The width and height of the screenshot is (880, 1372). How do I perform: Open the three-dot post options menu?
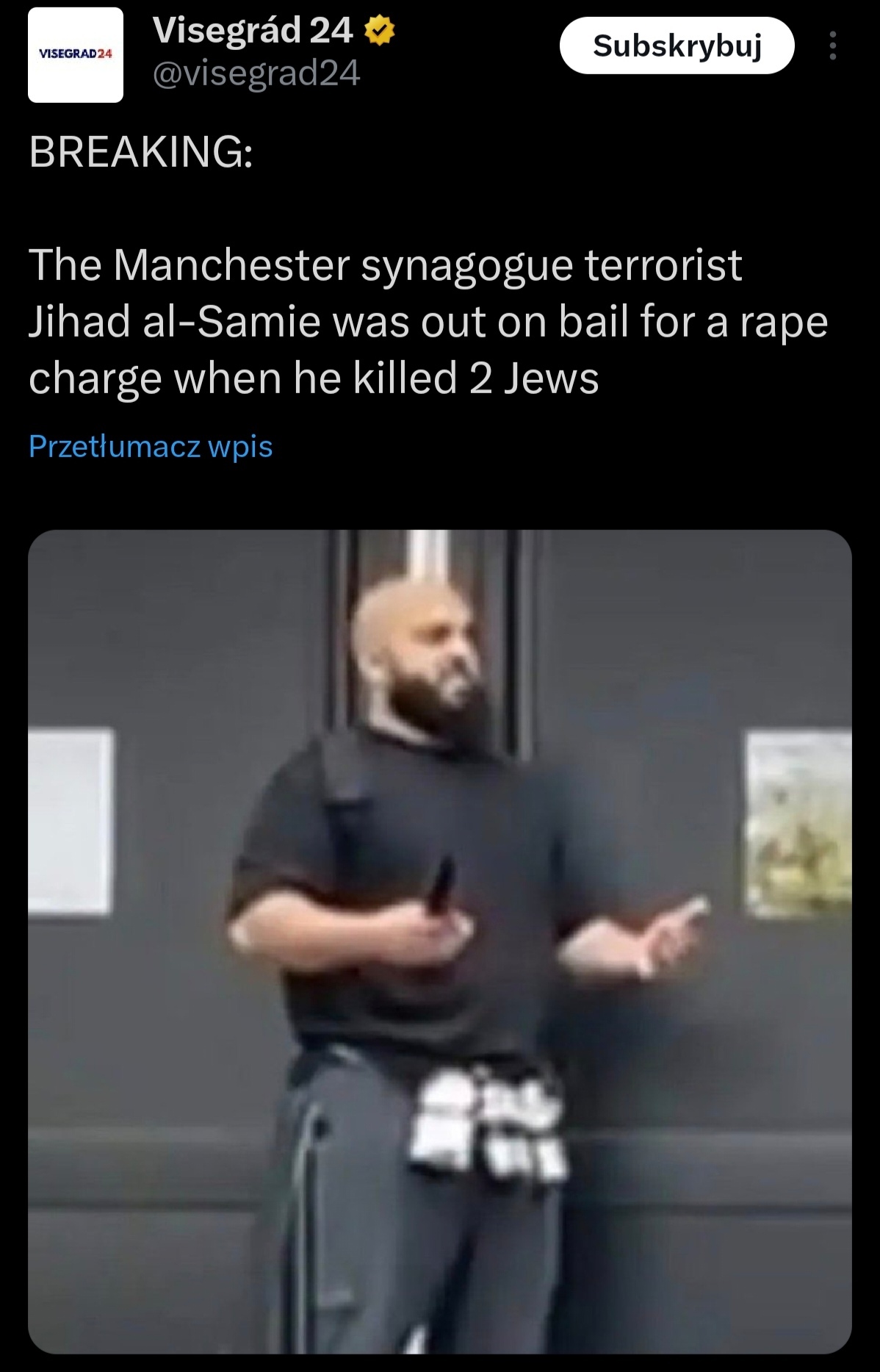(832, 46)
